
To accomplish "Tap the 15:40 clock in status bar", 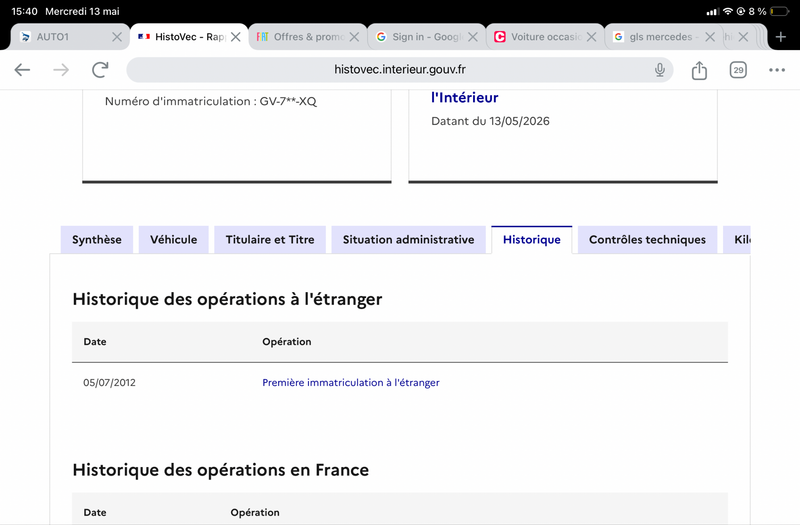I will [24, 11].
